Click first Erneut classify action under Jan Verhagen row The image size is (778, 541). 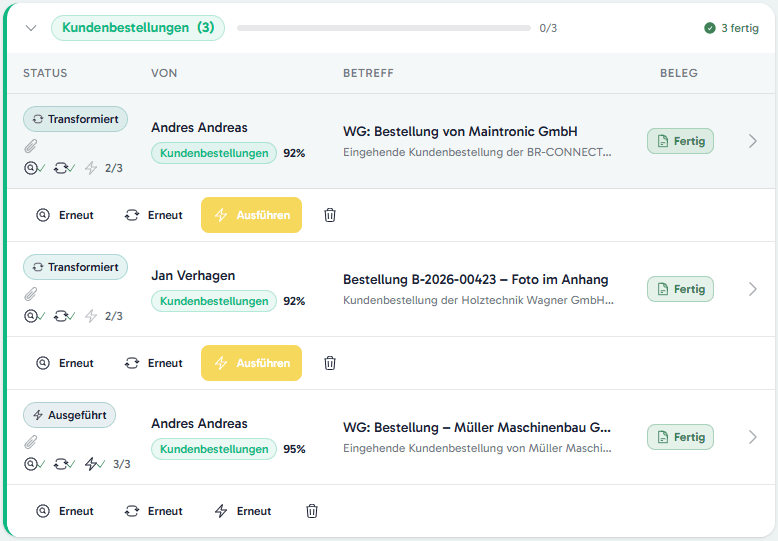pos(65,363)
